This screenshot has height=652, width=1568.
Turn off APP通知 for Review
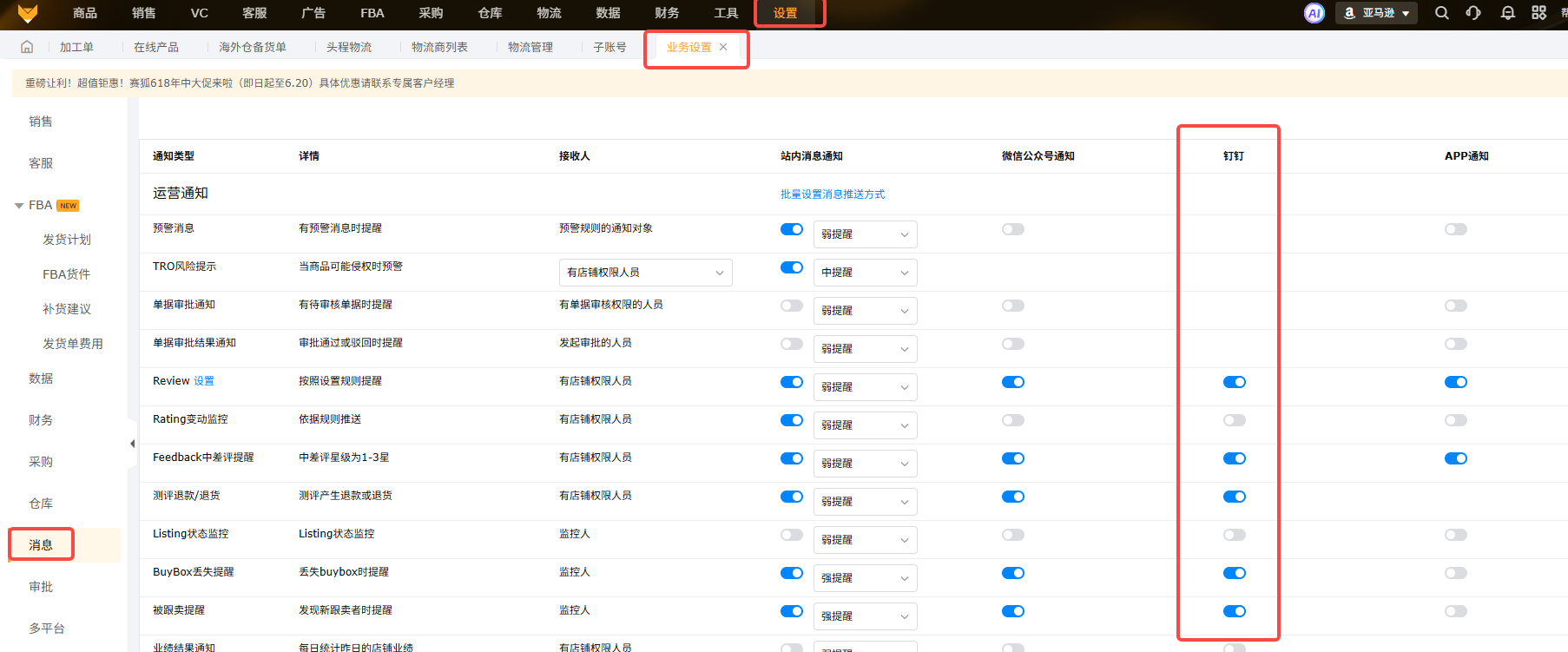tap(1455, 382)
